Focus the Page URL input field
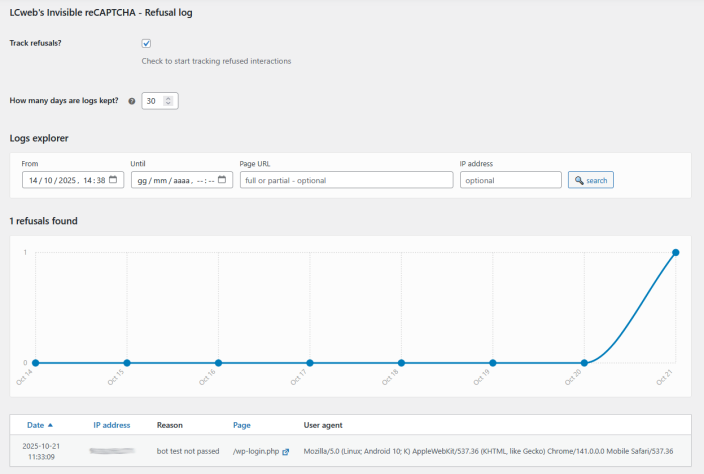Screen dimensions: 704x474 point(346,180)
